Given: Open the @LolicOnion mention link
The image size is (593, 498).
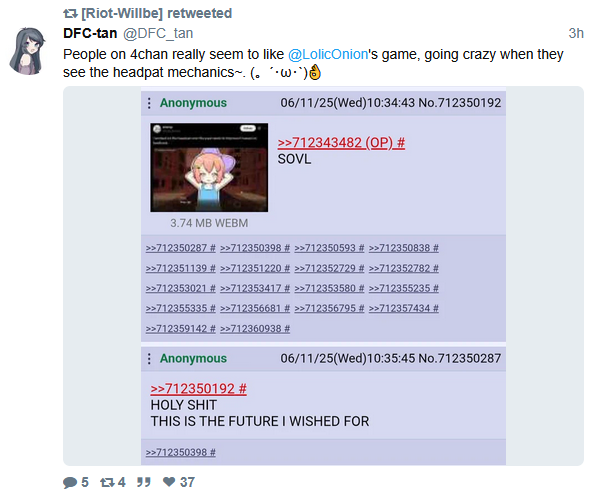Looking at the screenshot, I should pos(328,54).
